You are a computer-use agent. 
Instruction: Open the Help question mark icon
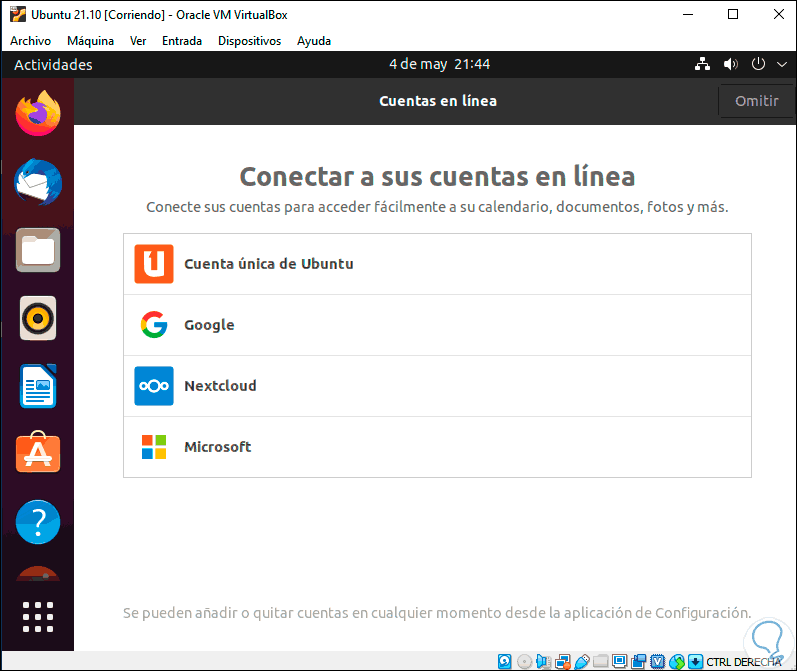pyautogui.click(x=38, y=522)
